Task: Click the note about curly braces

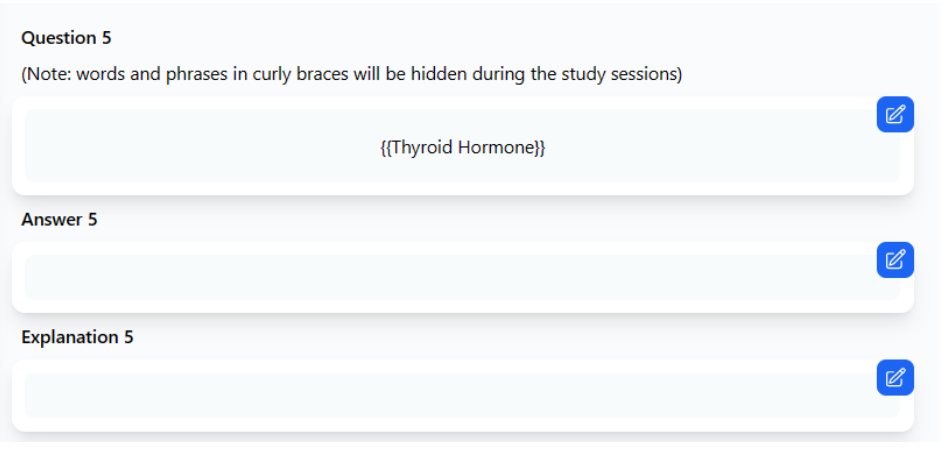Action: 352,74
